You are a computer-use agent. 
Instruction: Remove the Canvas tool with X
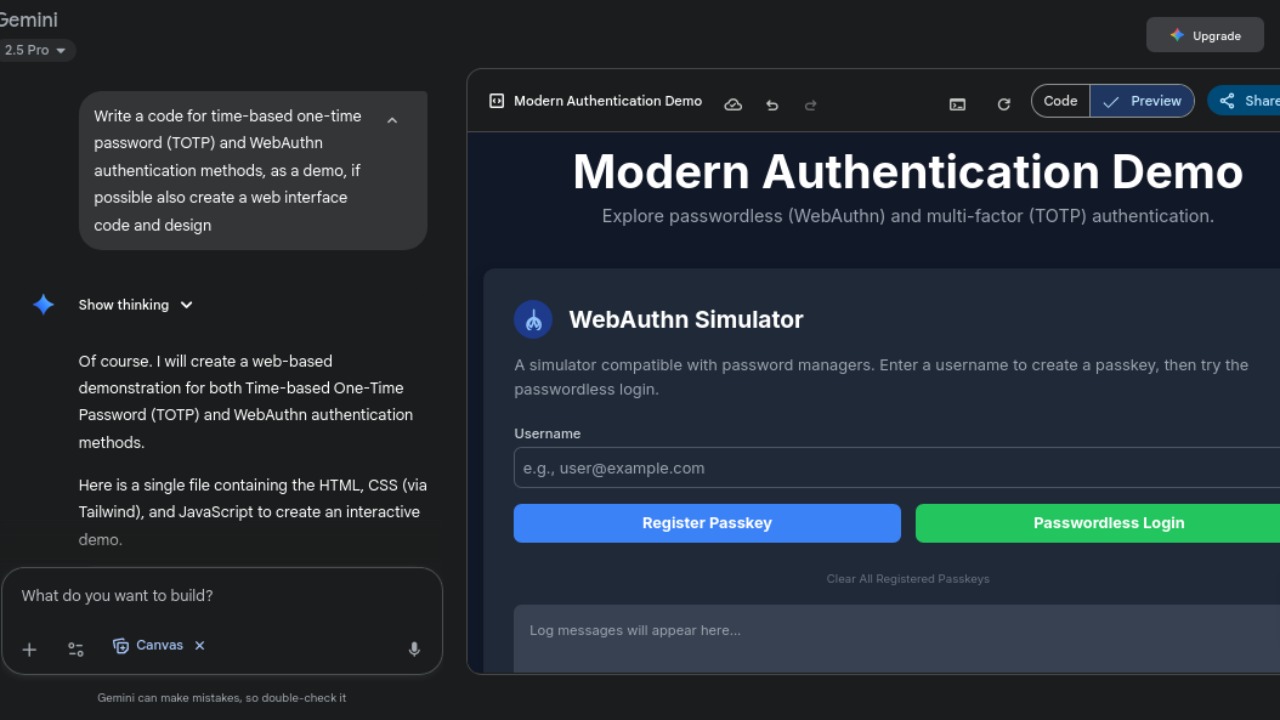pyautogui.click(x=200, y=646)
